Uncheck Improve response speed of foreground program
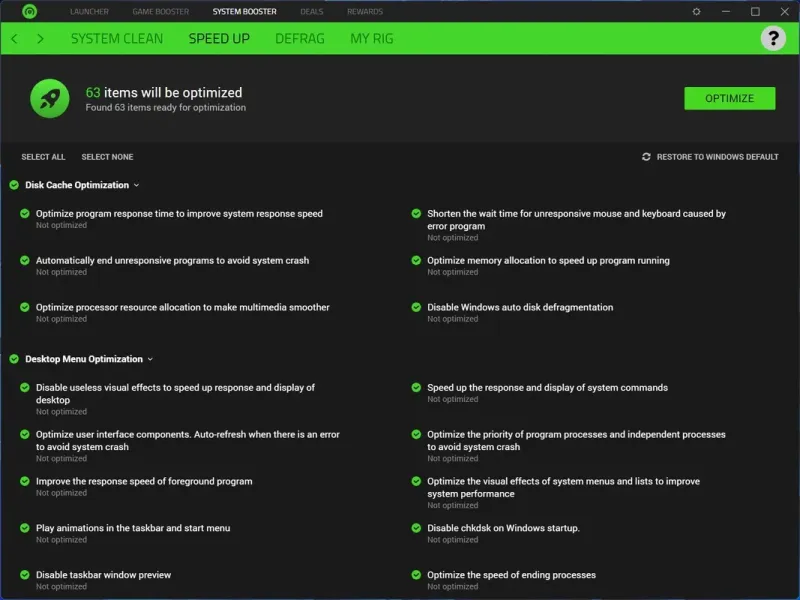 pos(24,481)
